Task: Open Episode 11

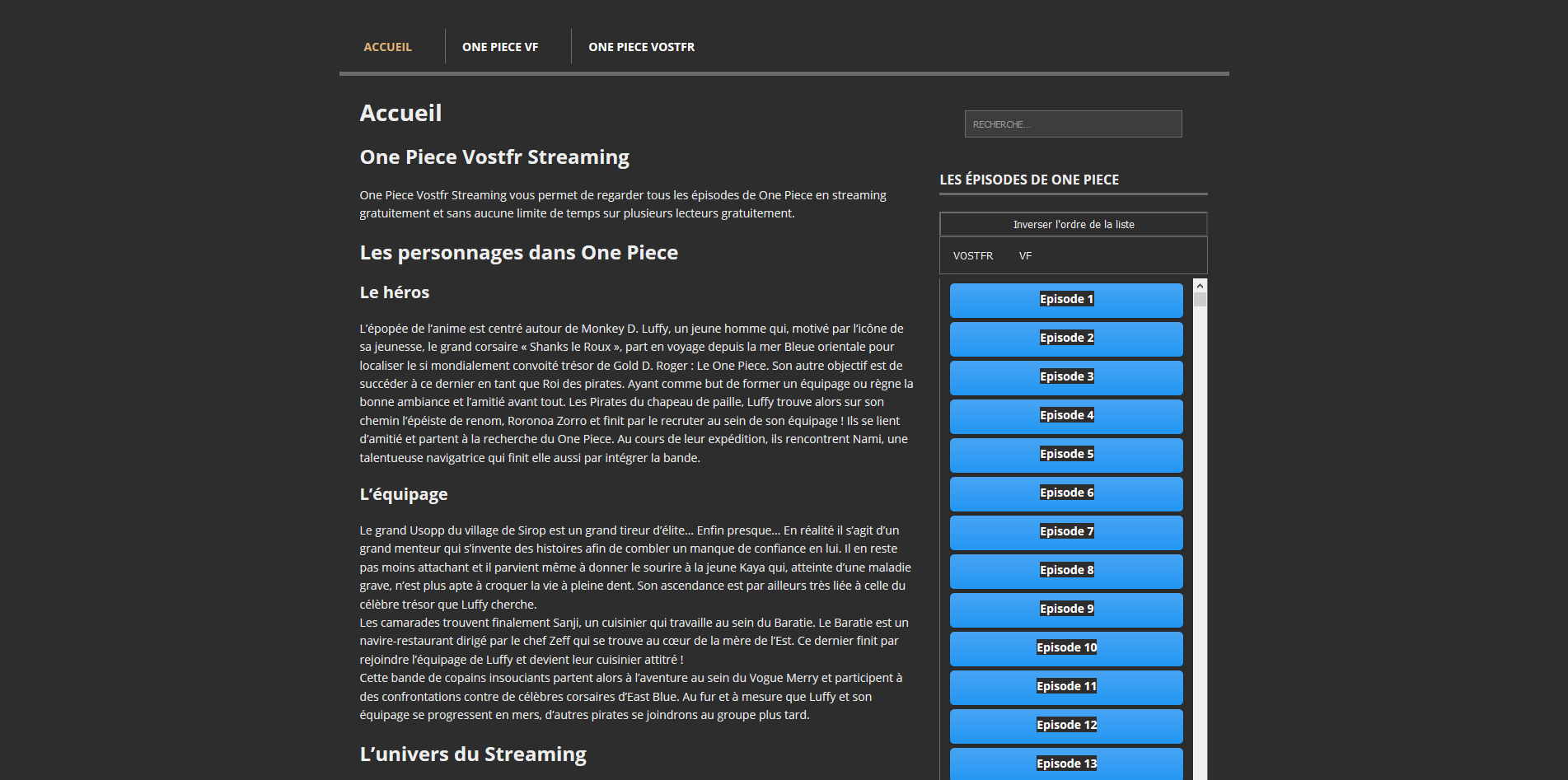Action: coord(1066,687)
